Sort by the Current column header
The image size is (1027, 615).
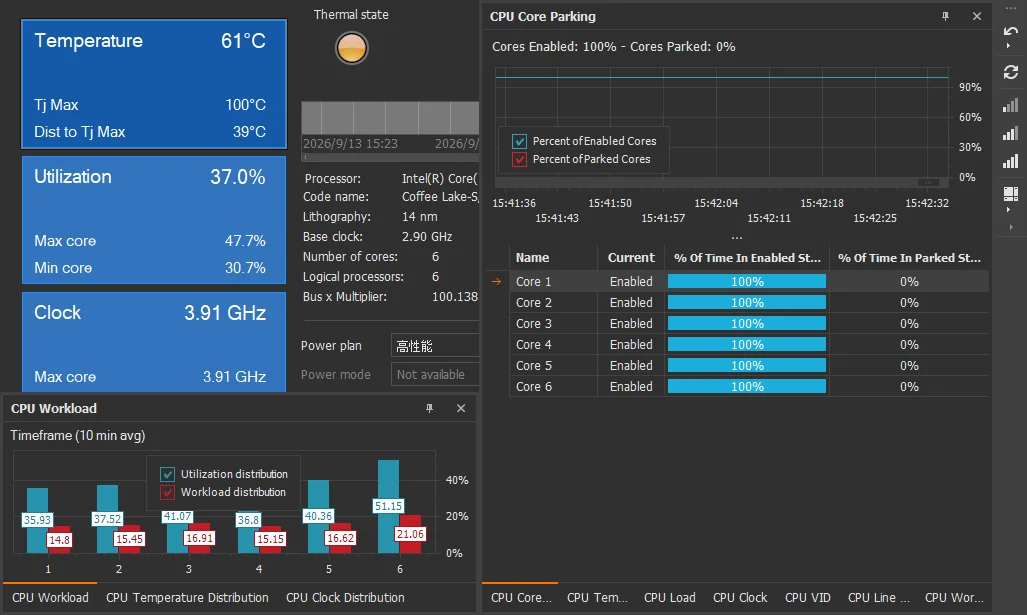coord(631,257)
